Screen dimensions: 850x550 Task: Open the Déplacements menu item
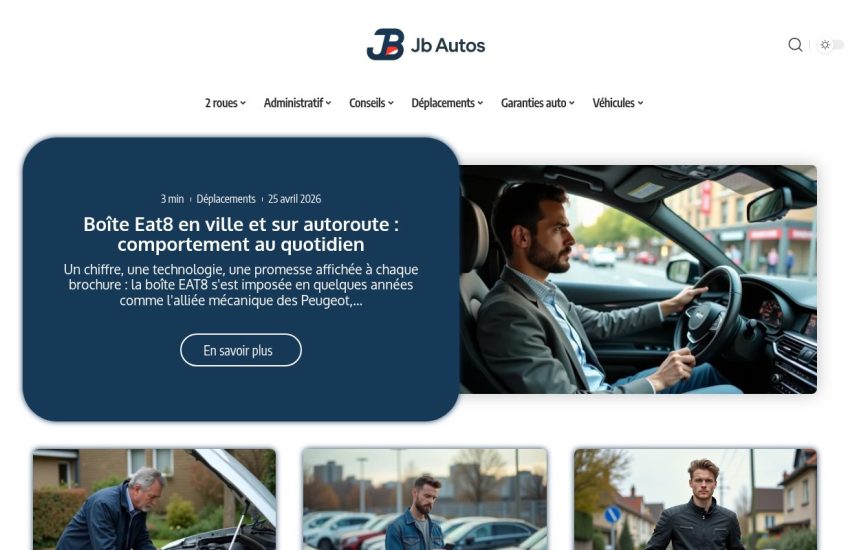click(447, 103)
